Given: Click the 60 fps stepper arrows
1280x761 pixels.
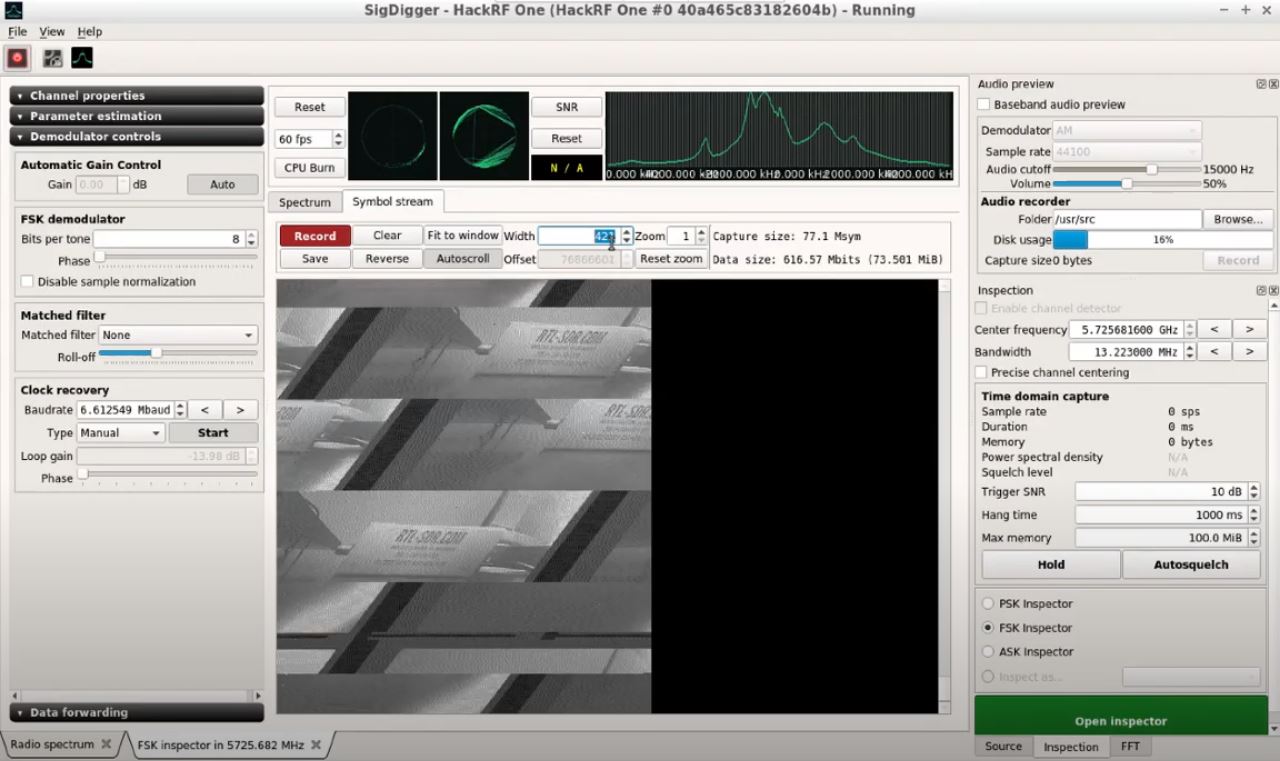Looking at the screenshot, I should click(x=338, y=139).
